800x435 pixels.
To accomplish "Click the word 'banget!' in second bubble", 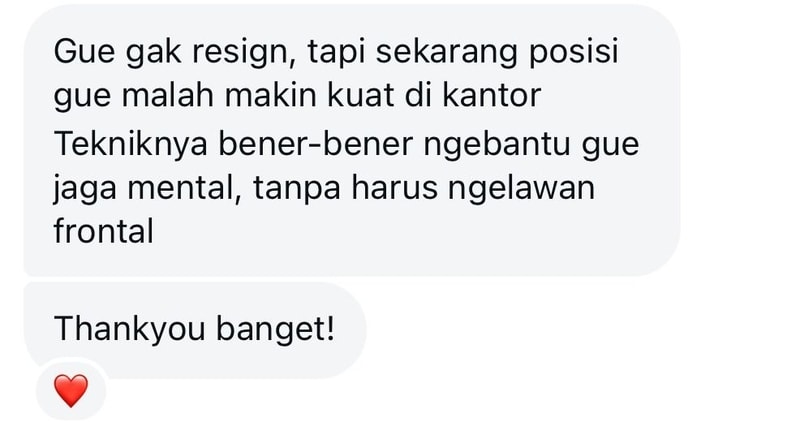I will tap(276, 329).
